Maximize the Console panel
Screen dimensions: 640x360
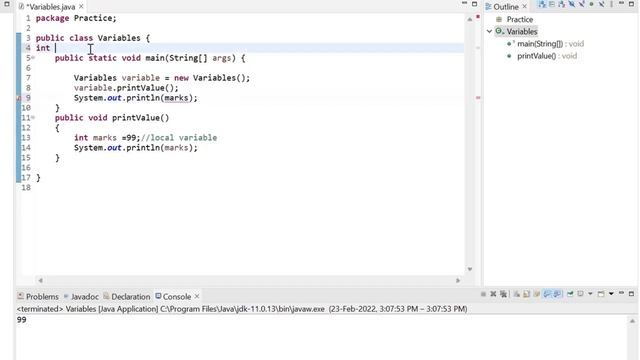pyautogui.click(x=631, y=294)
